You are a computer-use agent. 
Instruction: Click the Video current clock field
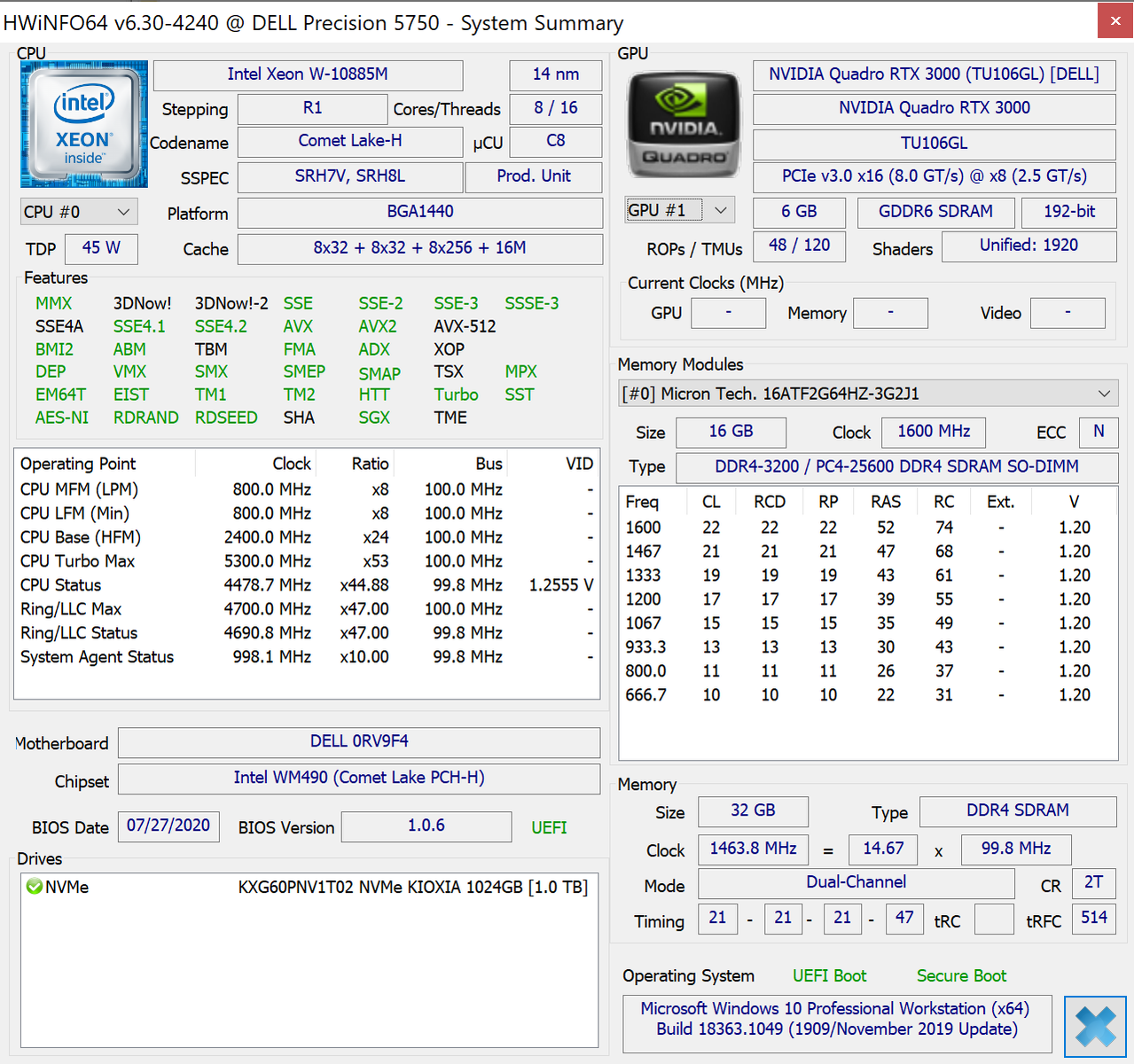[1068, 313]
